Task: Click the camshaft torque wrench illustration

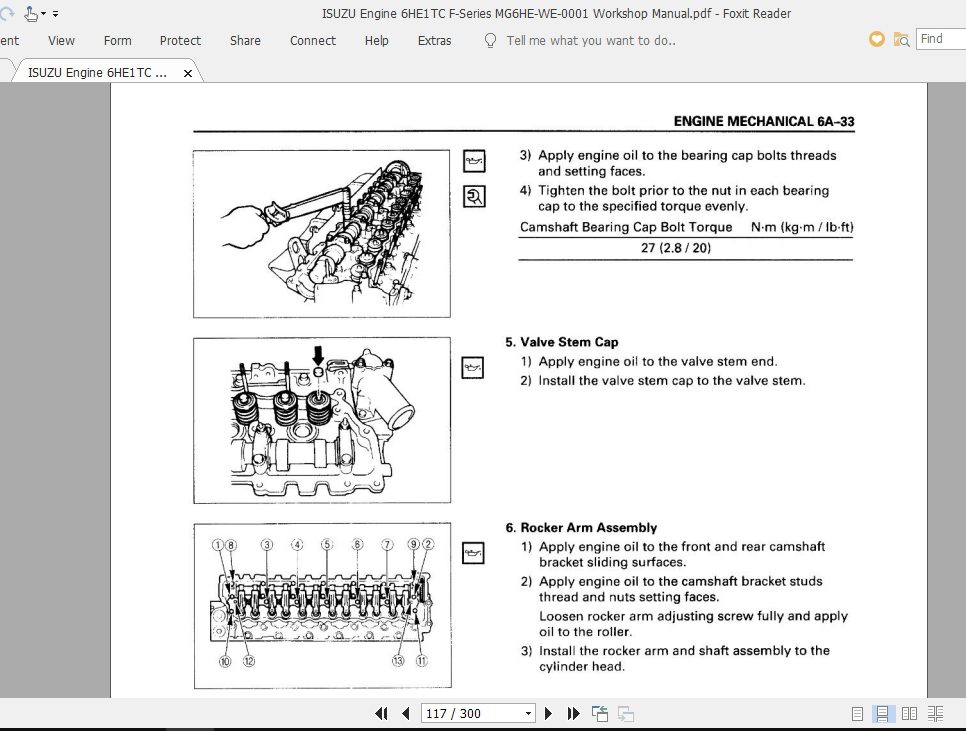Action: pyautogui.click(x=322, y=234)
